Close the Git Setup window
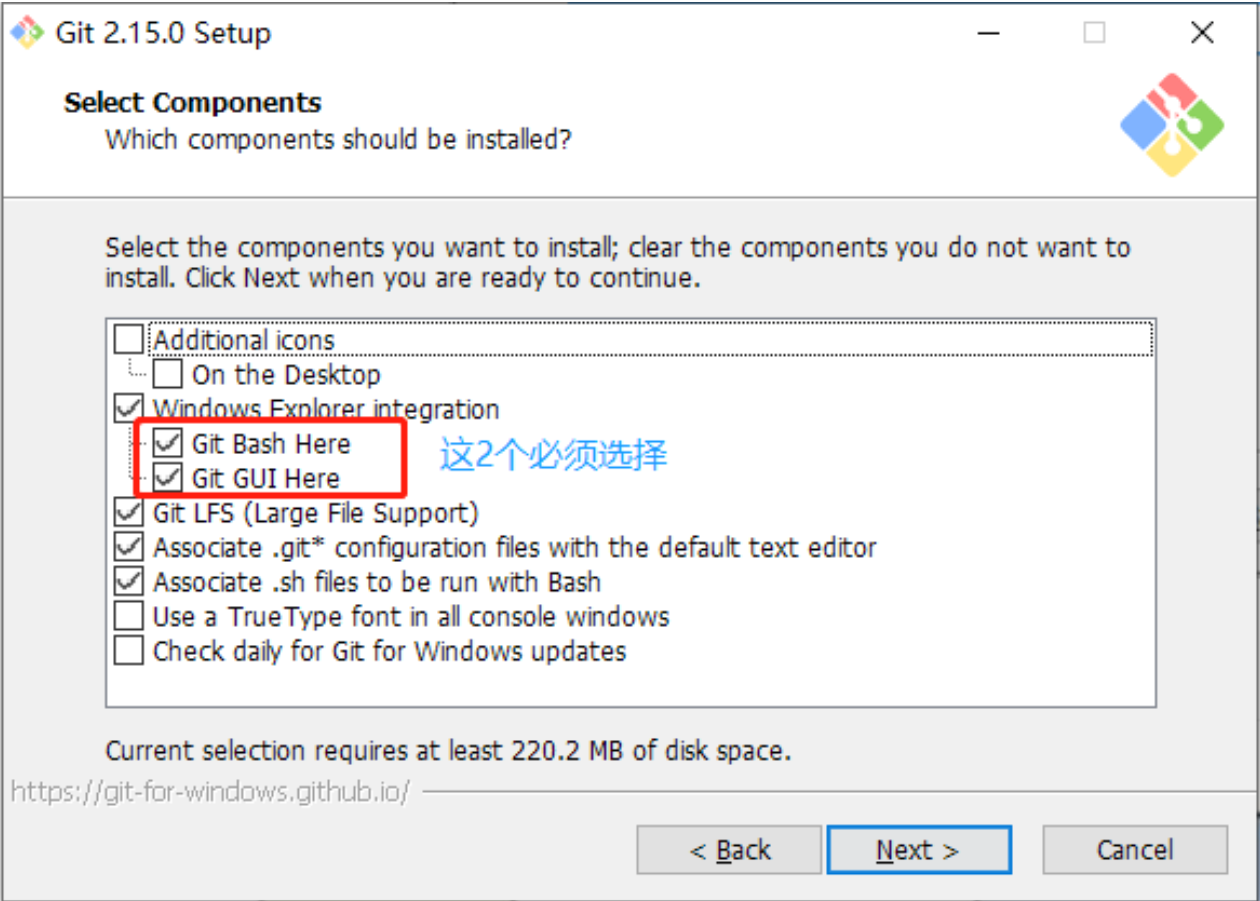The width and height of the screenshot is (1260, 901). click(x=1202, y=33)
